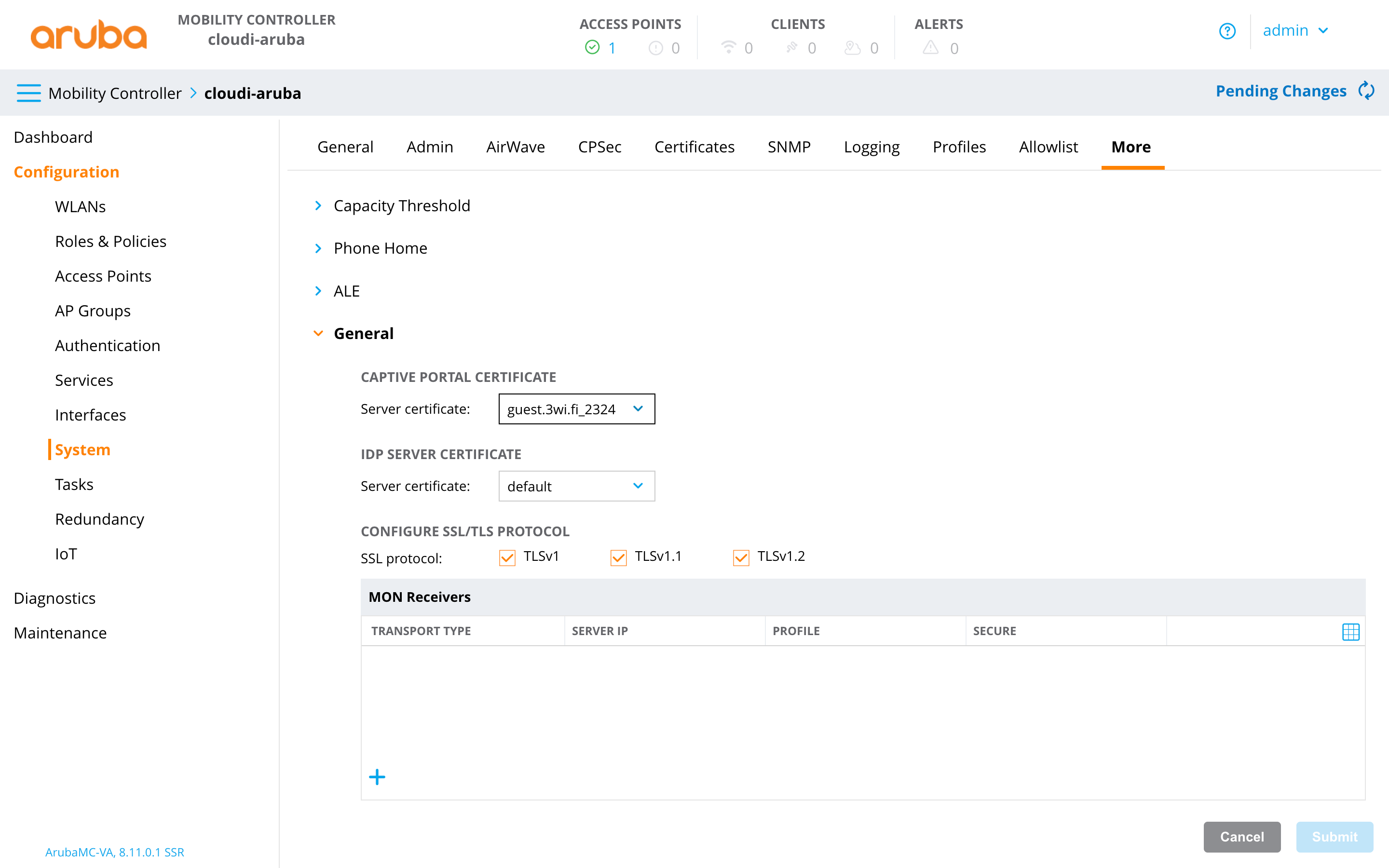Open the MON Receivers column settings grid icon
Screen dimensions: 1389x868
(1350, 632)
